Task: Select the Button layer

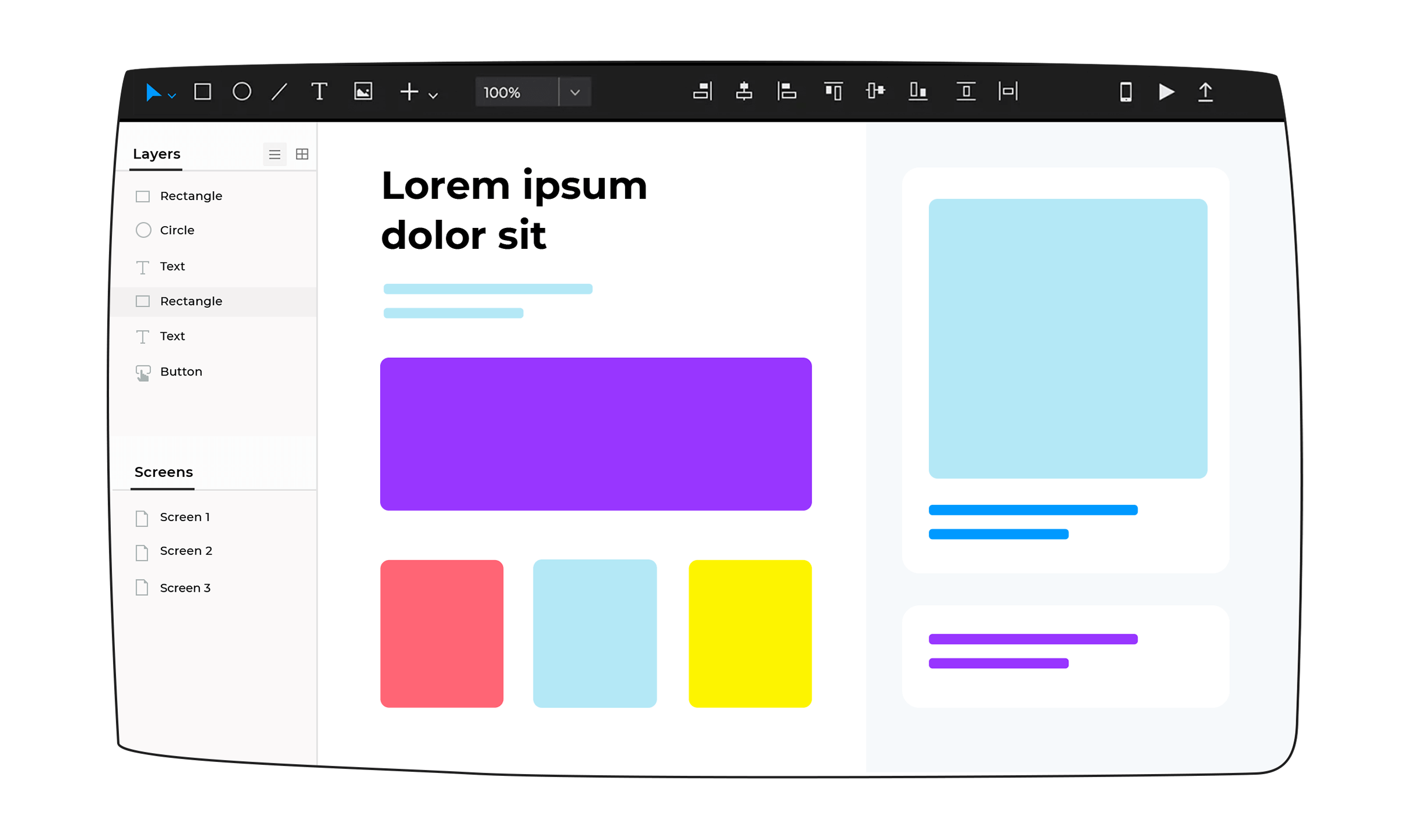Action: [x=181, y=371]
